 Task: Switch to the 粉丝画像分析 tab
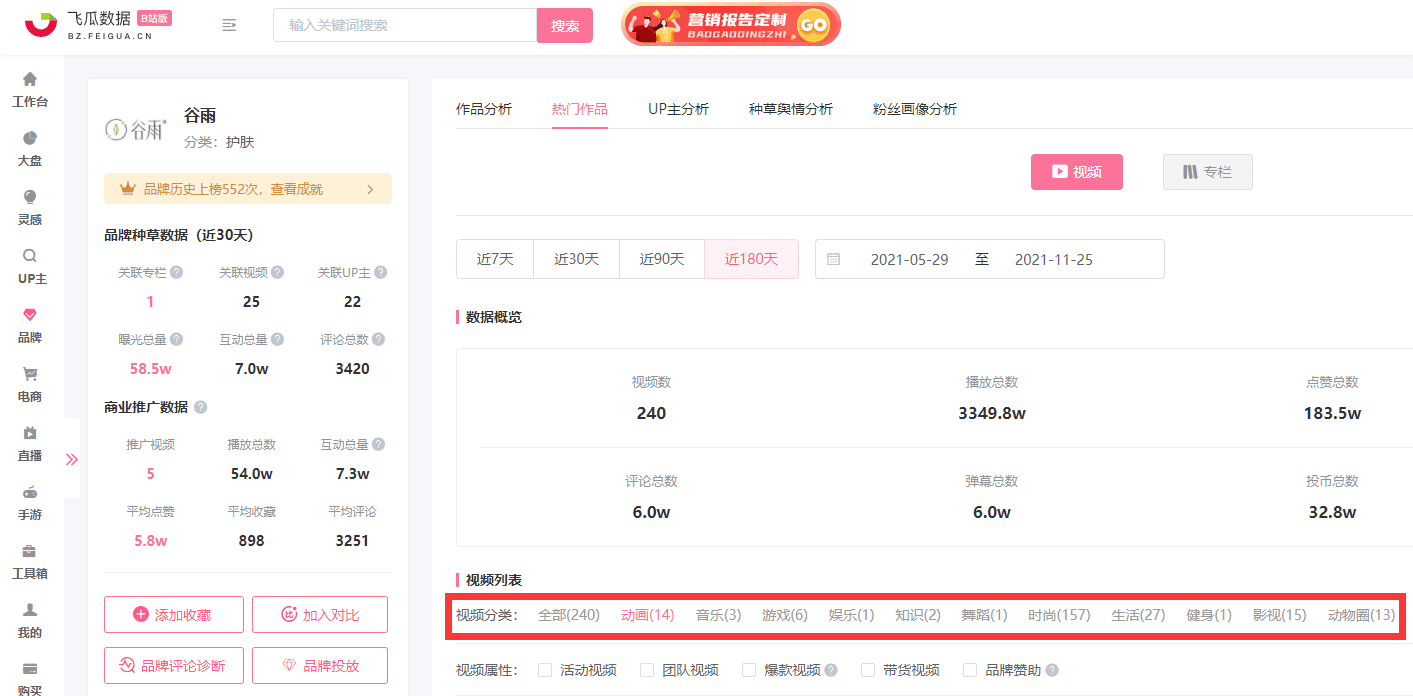915,109
